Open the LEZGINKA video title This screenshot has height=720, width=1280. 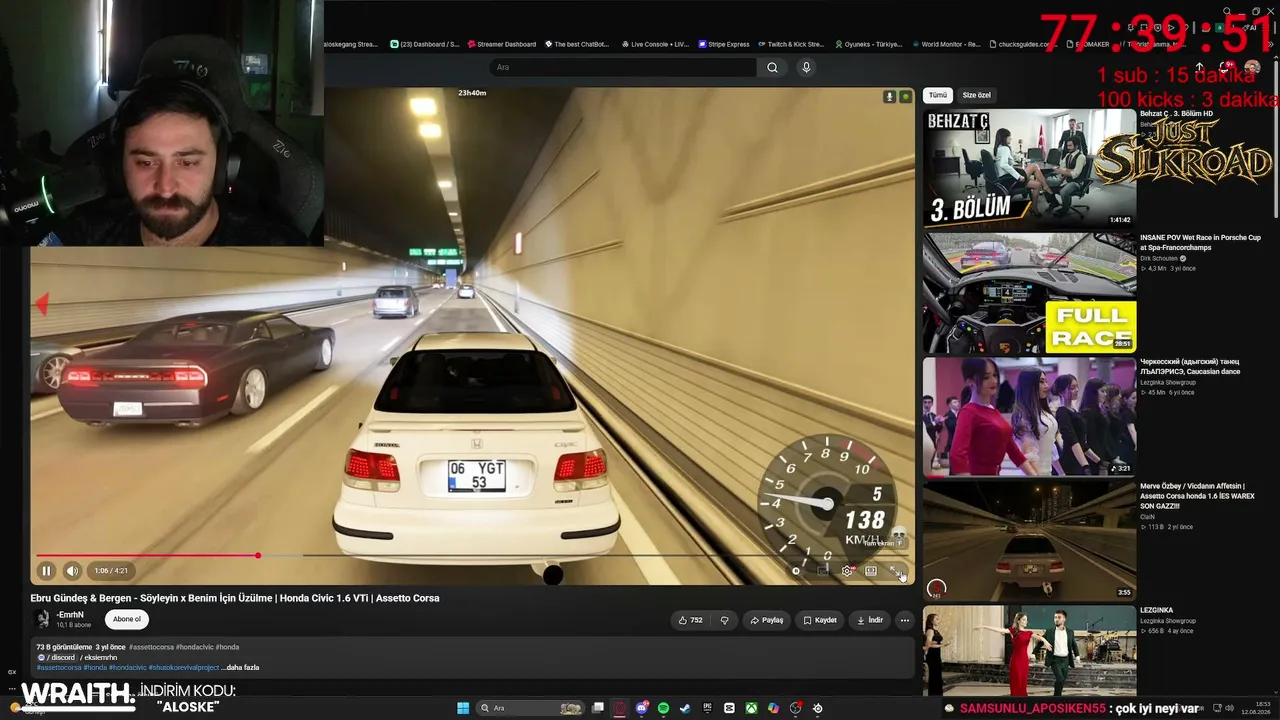pos(1157,610)
